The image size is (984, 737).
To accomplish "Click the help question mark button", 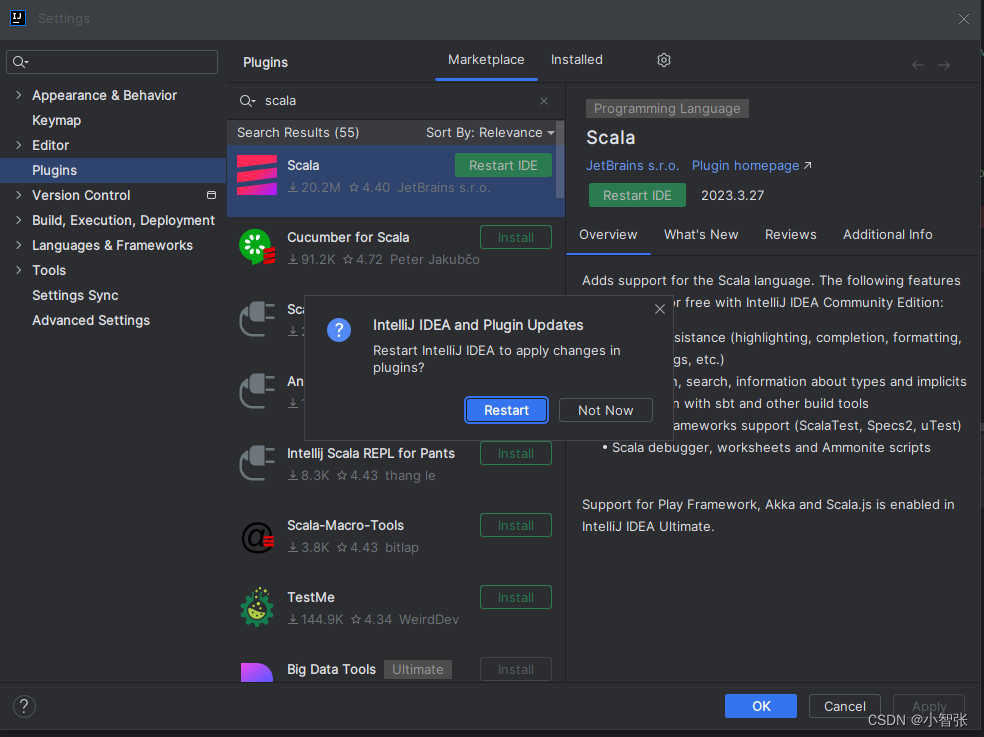I will pos(24,706).
